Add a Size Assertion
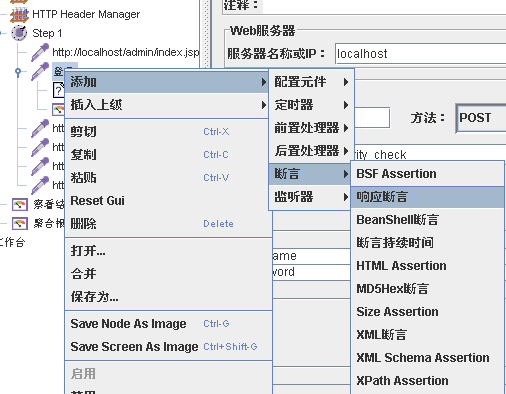The height and width of the screenshot is (394, 506). pyautogui.click(x=427, y=312)
